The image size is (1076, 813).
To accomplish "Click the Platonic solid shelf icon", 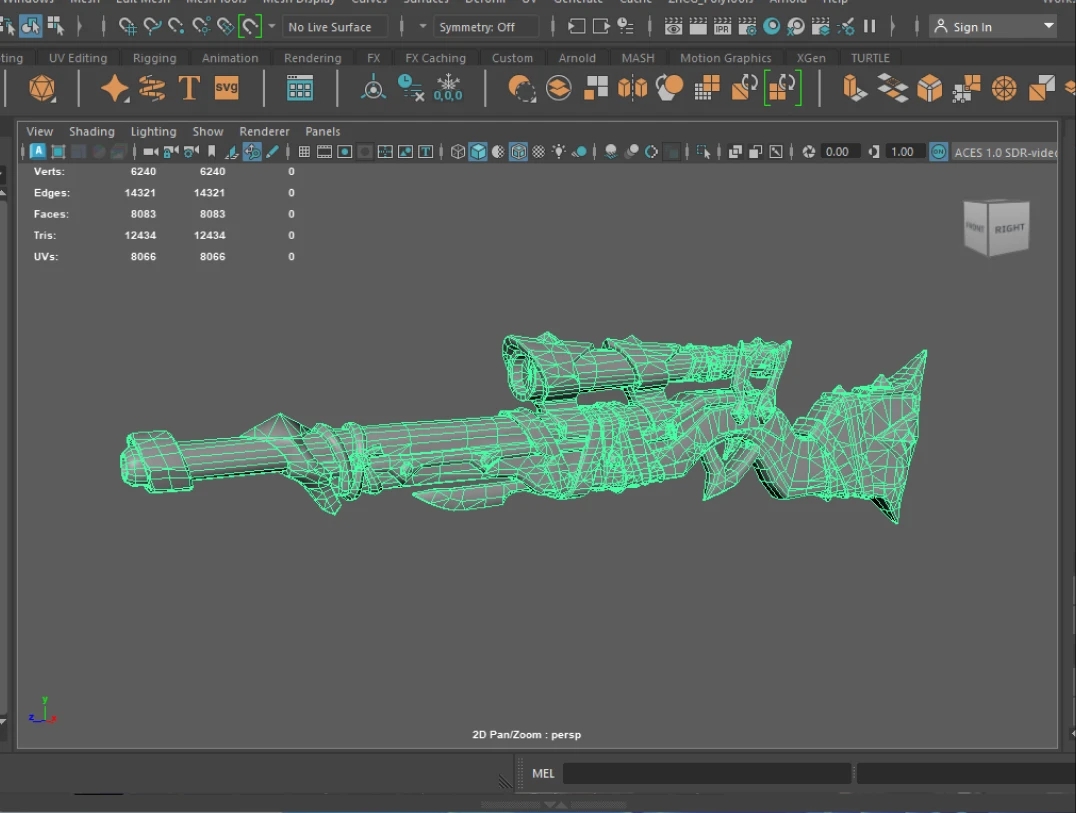I will click(x=42, y=88).
